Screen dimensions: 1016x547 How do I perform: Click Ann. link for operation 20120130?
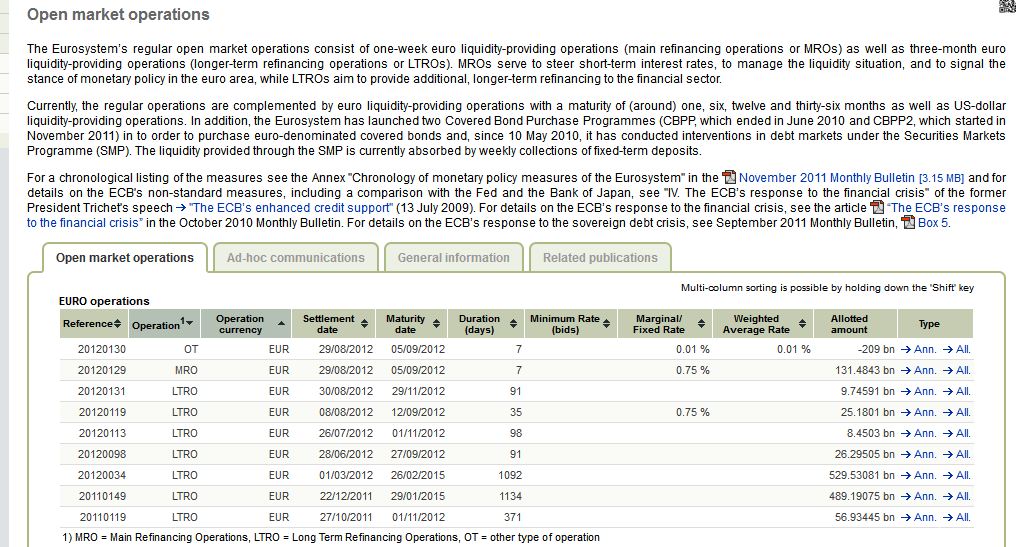tap(919, 349)
